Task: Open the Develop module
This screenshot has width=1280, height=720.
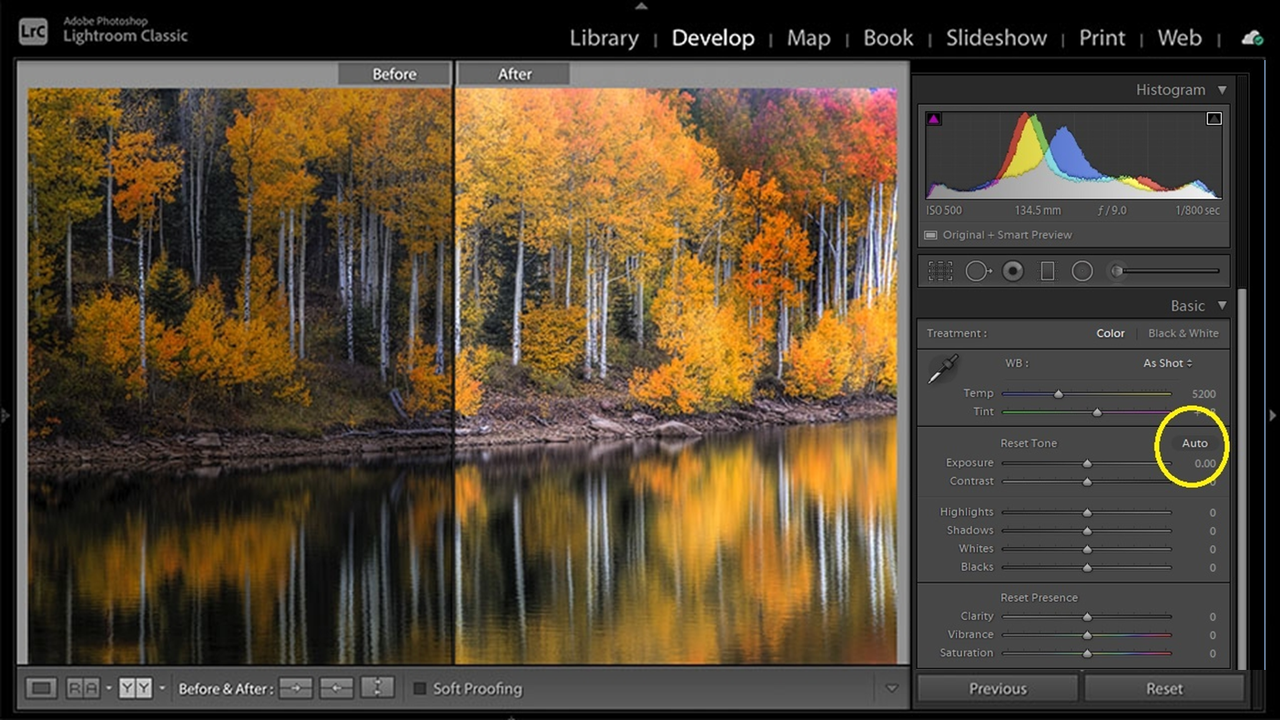Action: pyautogui.click(x=713, y=38)
